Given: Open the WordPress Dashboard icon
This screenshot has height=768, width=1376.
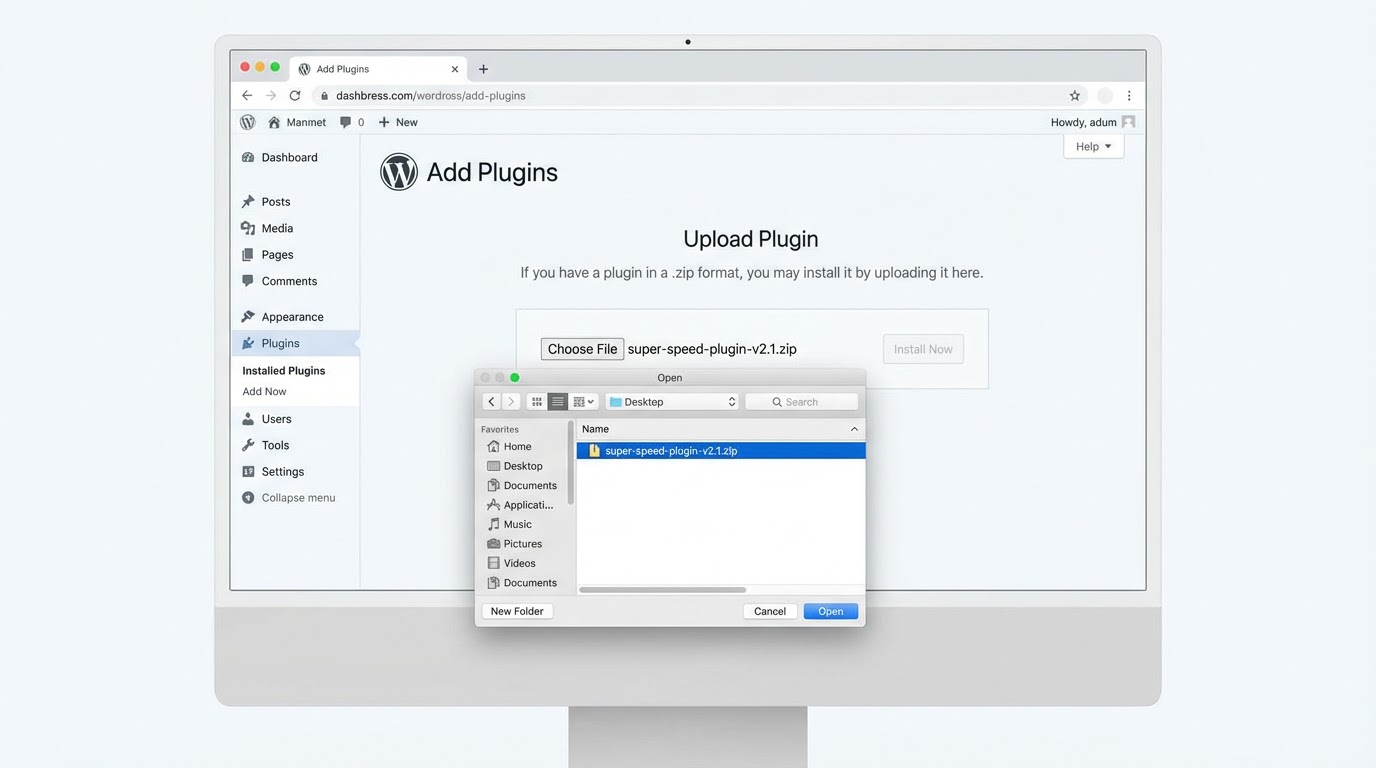Looking at the screenshot, I should (x=247, y=157).
